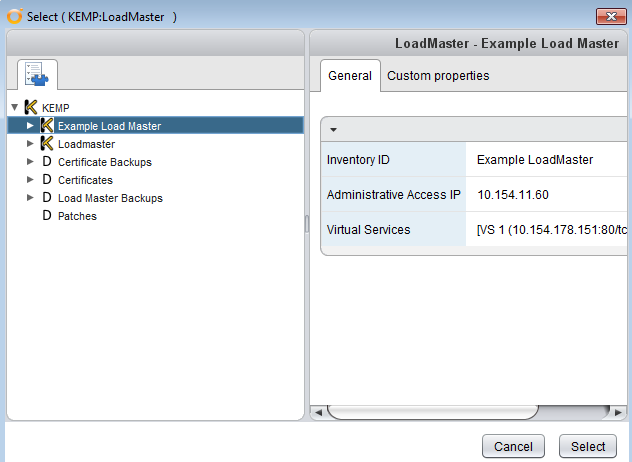Click the Virtual Services value cell
This screenshot has height=462, width=632.
click(x=547, y=229)
